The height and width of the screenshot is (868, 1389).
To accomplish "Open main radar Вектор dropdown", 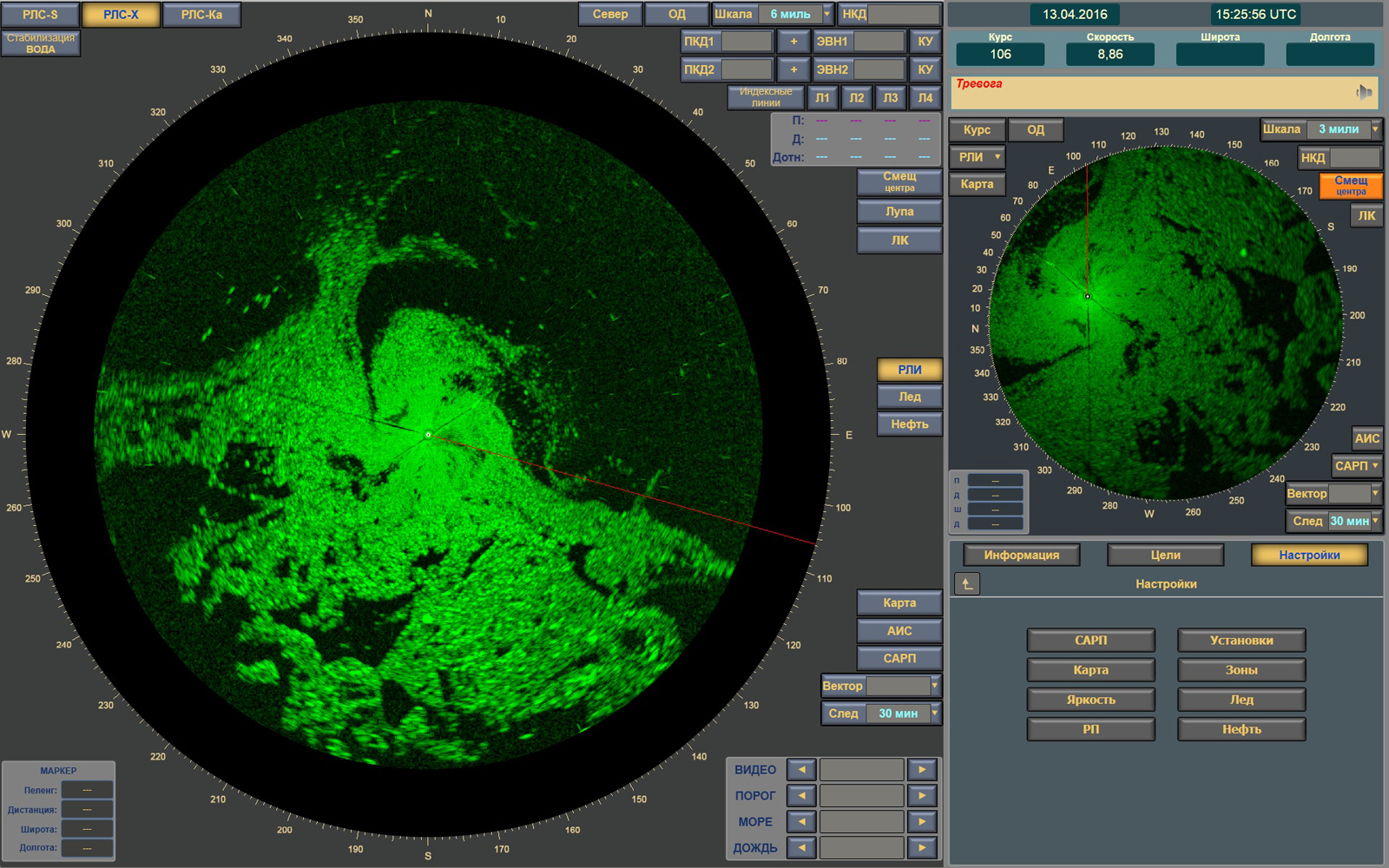I will coord(934,686).
